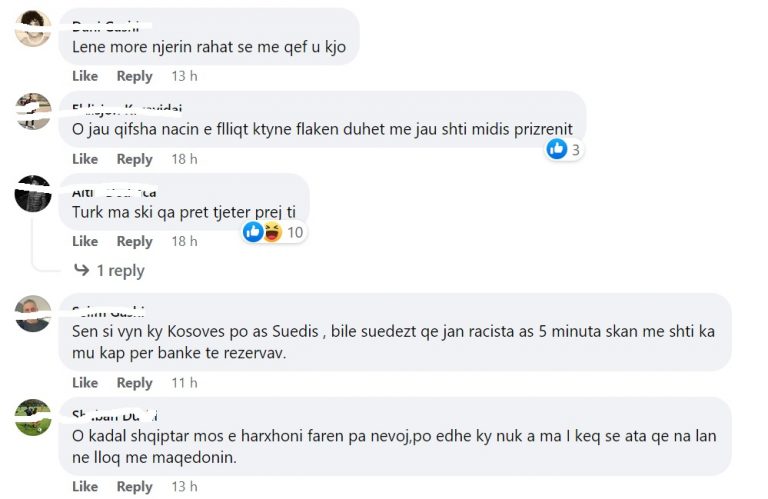Expand the '1 reply' thread
The width and height of the screenshot is (768, 499).
pos(120,270)
